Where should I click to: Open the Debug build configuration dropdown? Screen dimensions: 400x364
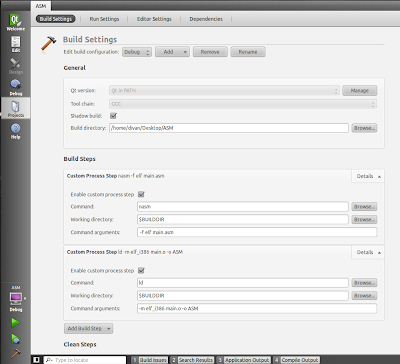pyautogui.click(x=137, y=52)
